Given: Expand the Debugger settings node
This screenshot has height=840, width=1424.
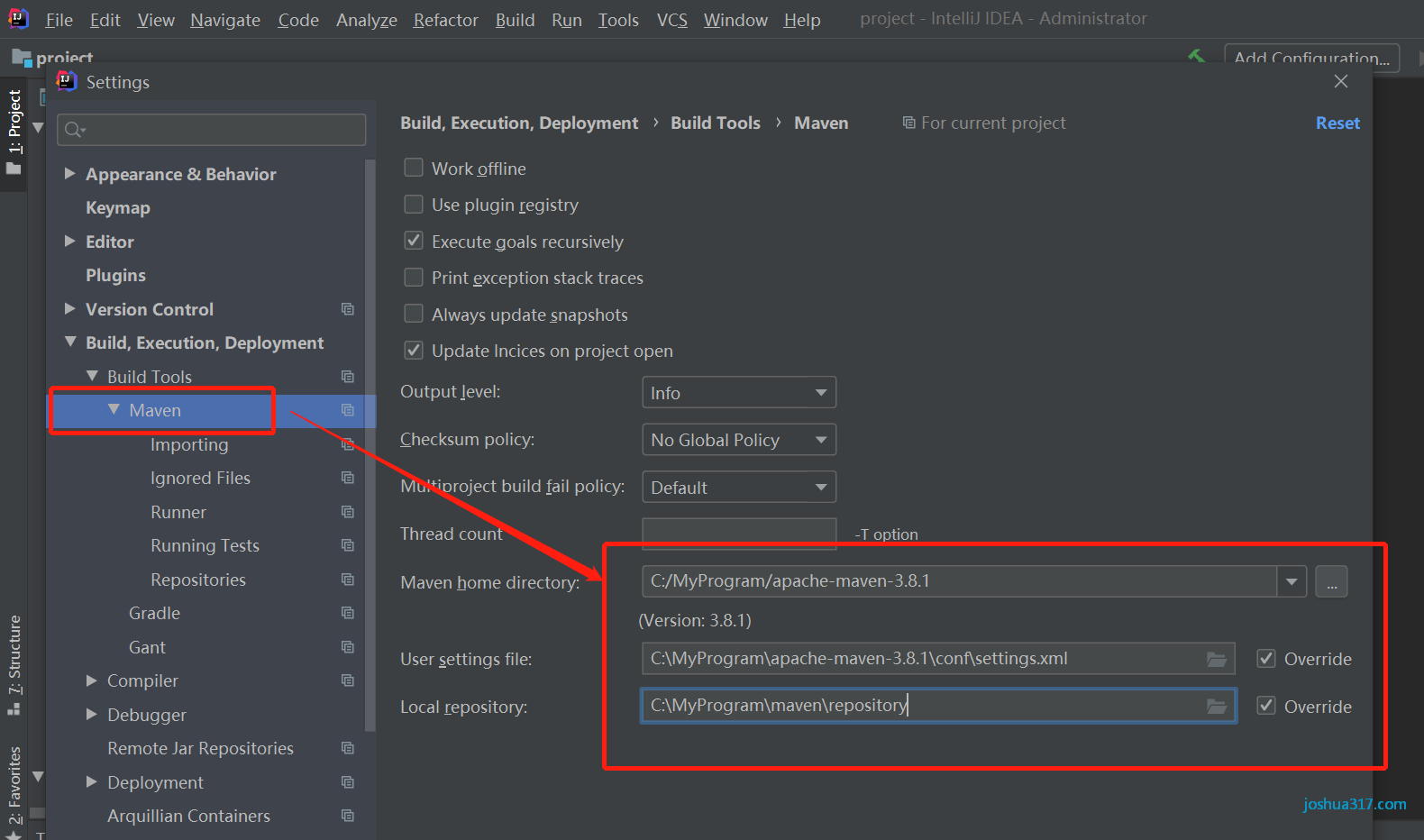Looking at the screenshot, I should point(91,714).
